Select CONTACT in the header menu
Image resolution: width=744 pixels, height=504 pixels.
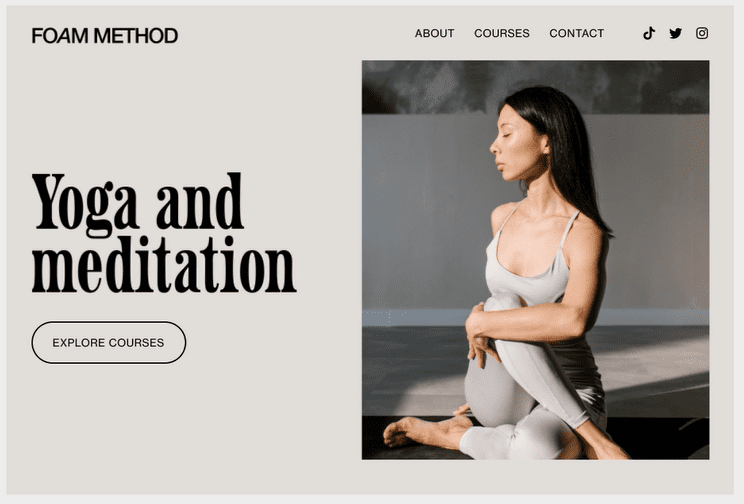577,33
